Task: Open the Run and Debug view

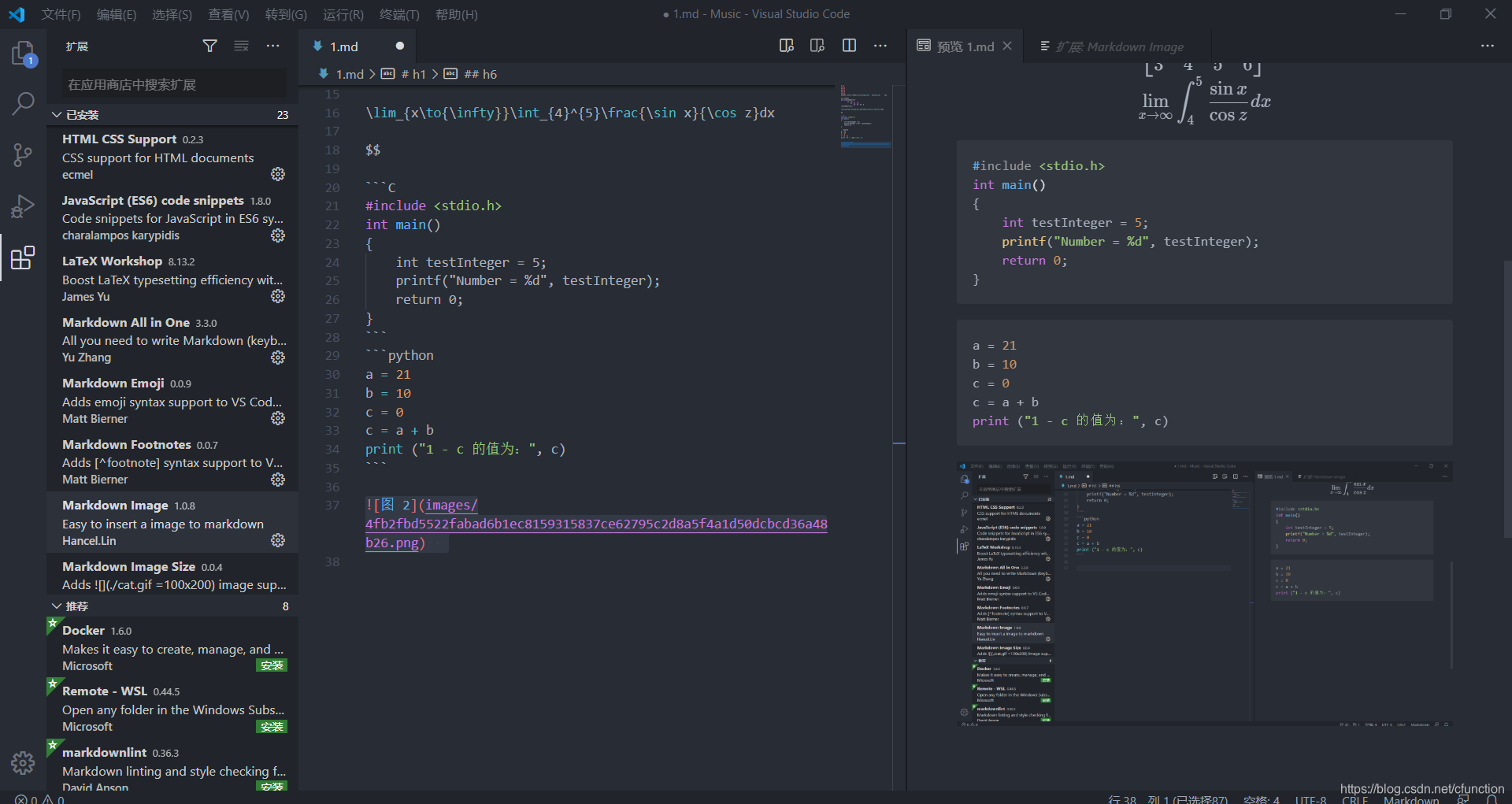Action: (23, 206)
